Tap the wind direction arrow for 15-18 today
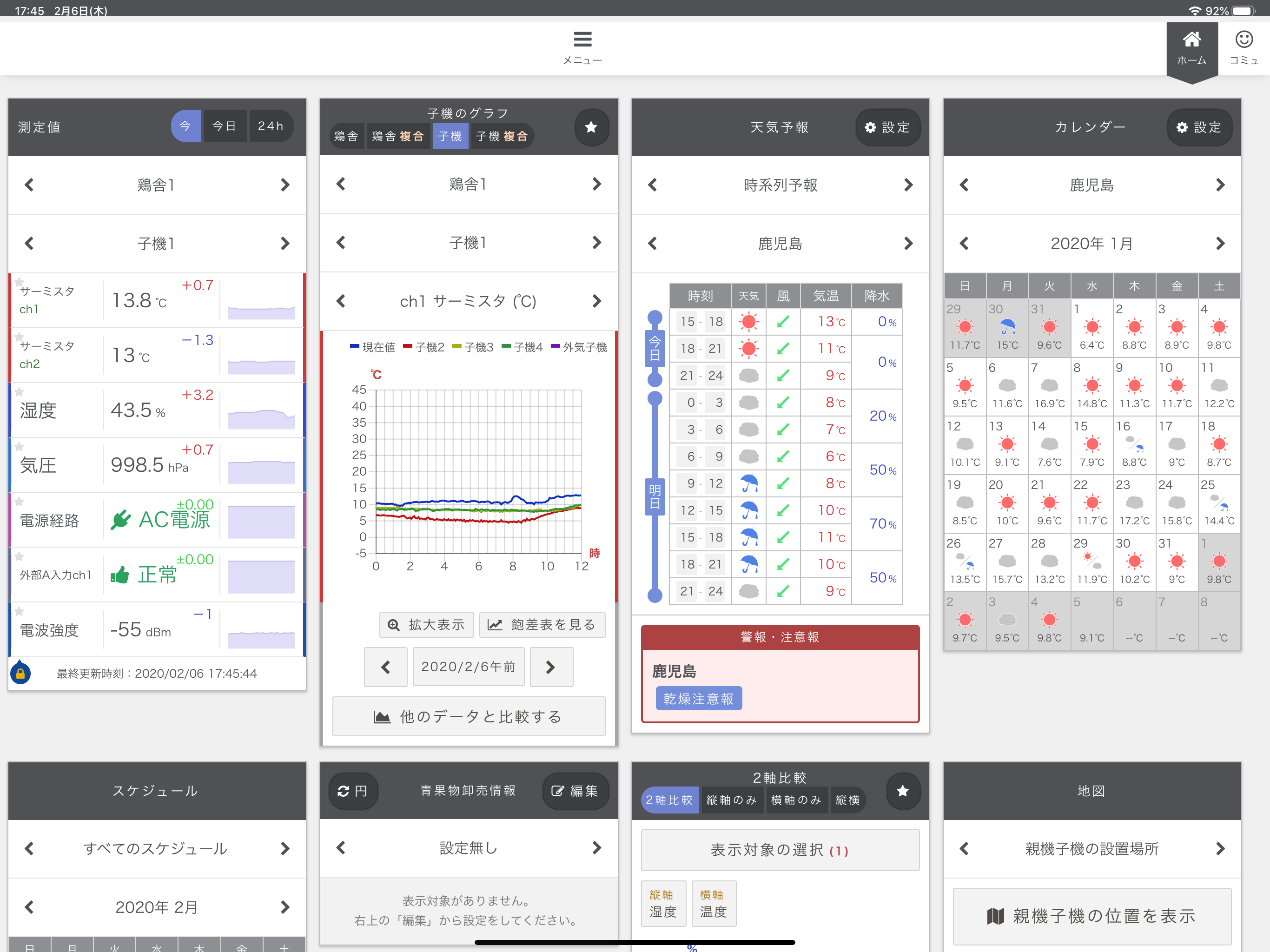 782,322
